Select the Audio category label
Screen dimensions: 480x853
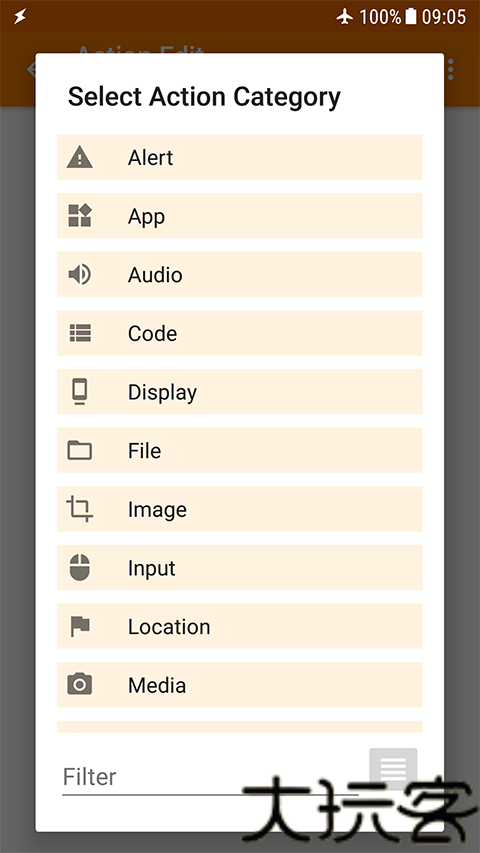155,275
